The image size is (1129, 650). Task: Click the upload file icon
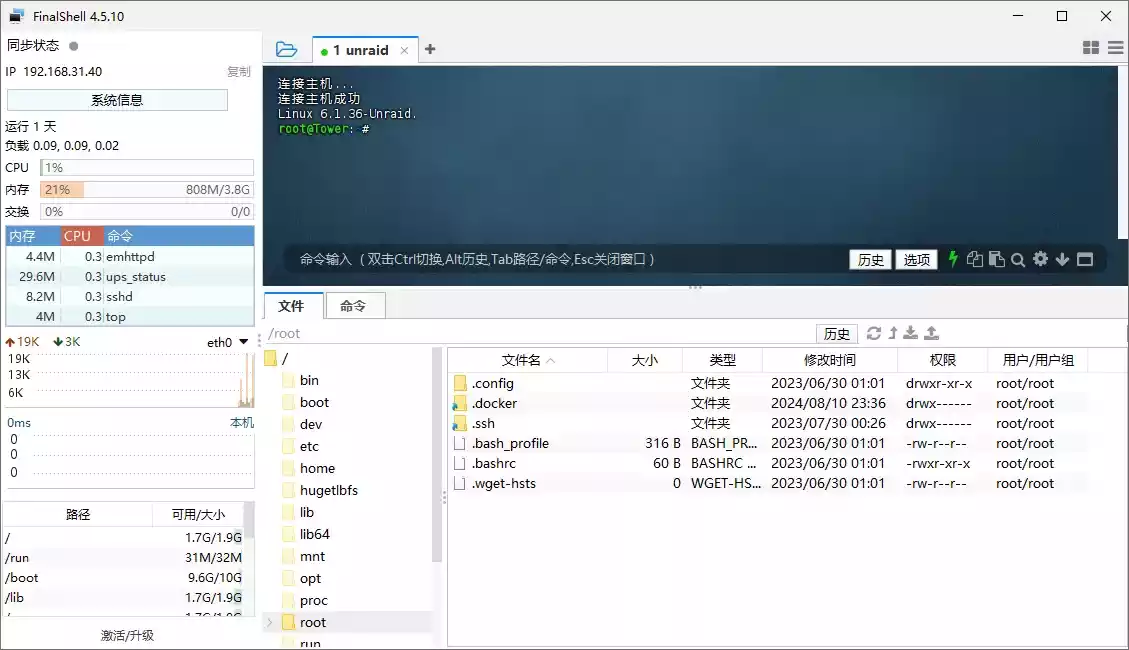coord(932,333)
